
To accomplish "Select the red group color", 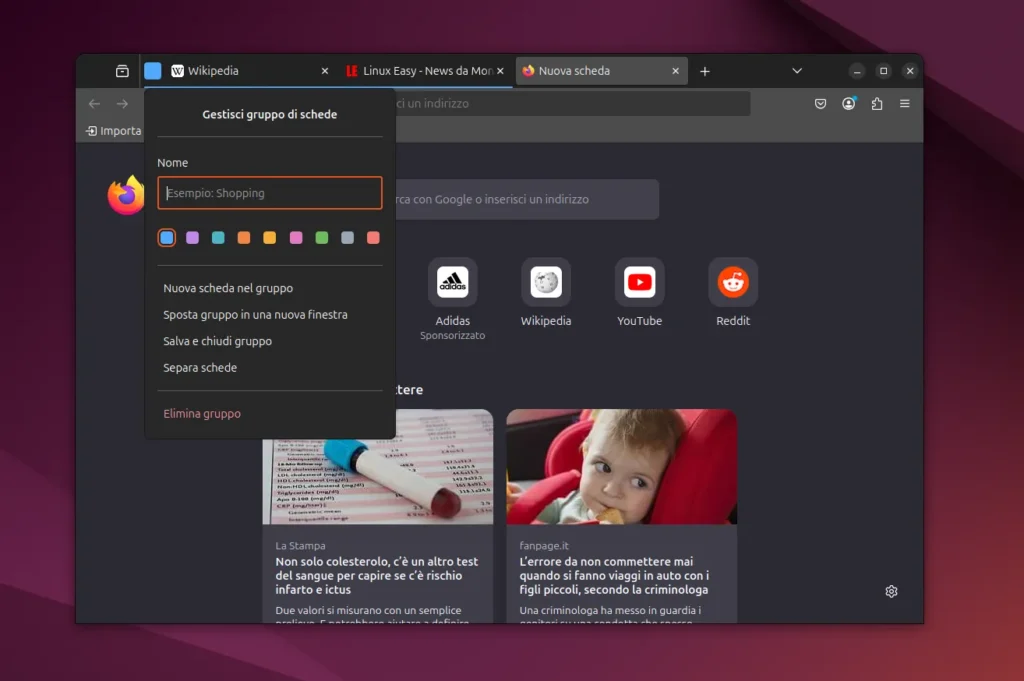I will coord(373,238).
